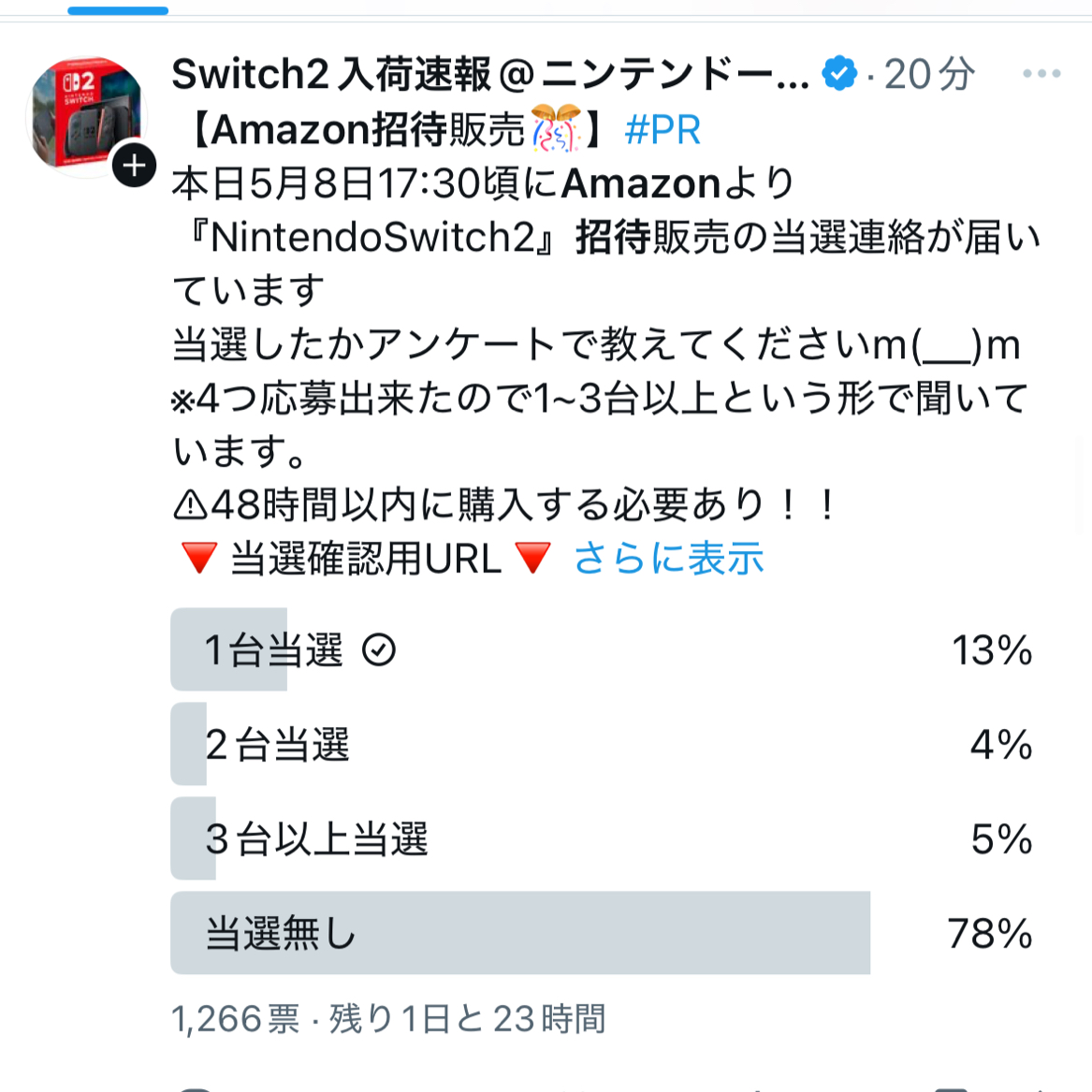Click the warning triangle before 48時間以内
Image resolution: width=1092 pixels, height=1092 pixels.
[x=190, y=505]
